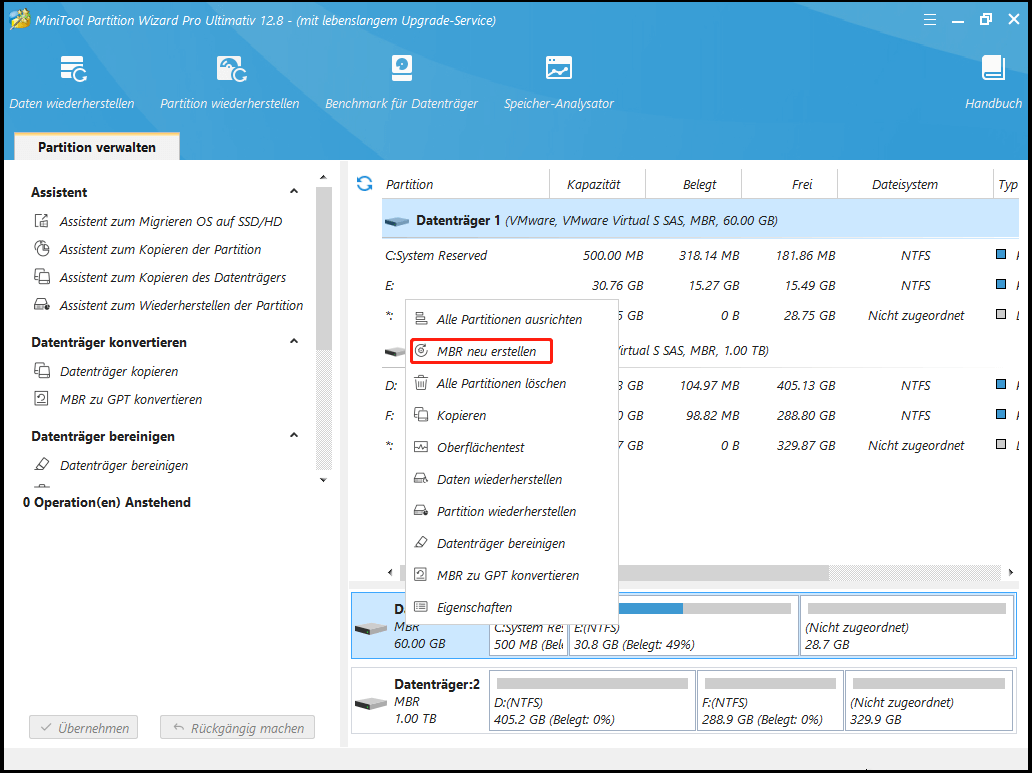1032x773 pixels.
Task: Select Alle Partitionen löschen in context menu
Action: [x=511, y=383]
